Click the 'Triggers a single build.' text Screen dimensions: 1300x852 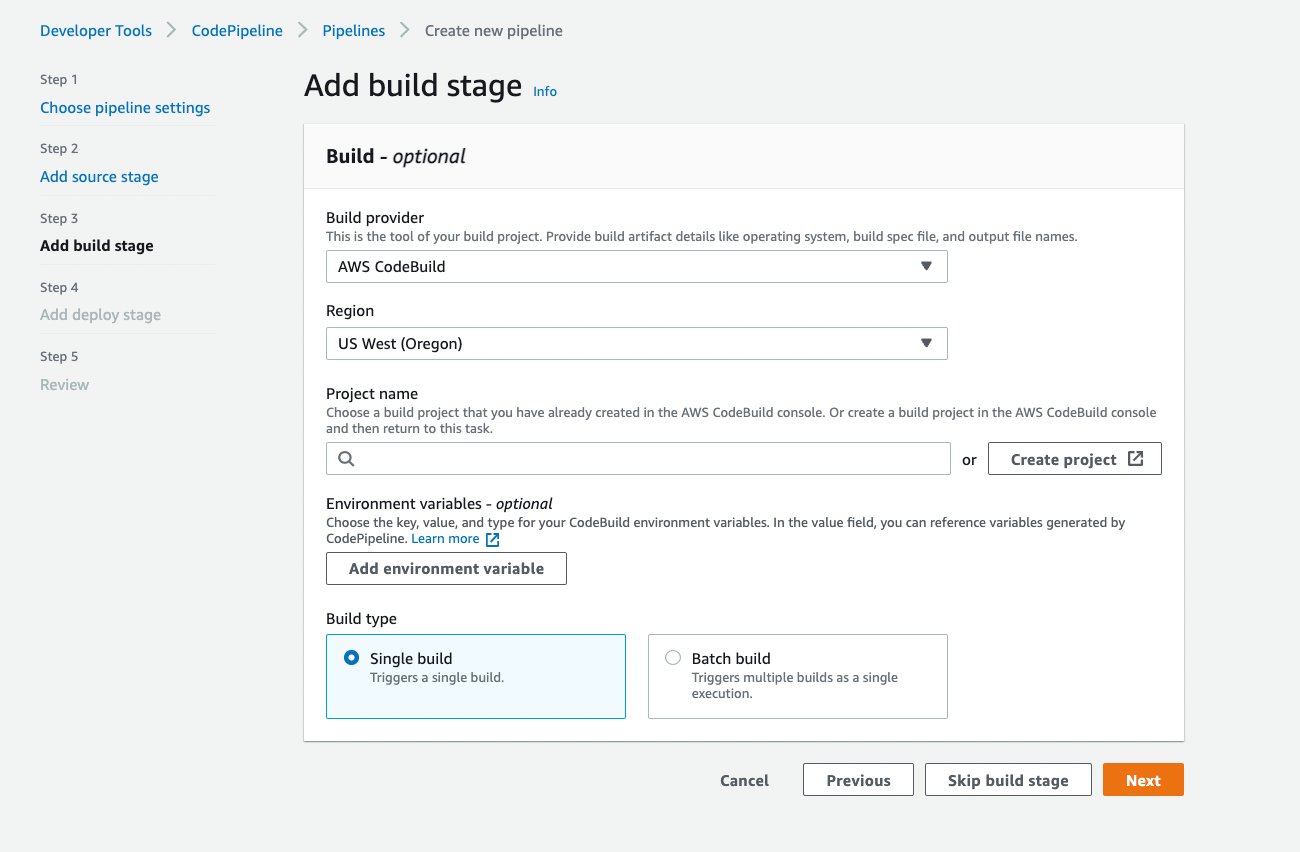[x=437, y=678]
